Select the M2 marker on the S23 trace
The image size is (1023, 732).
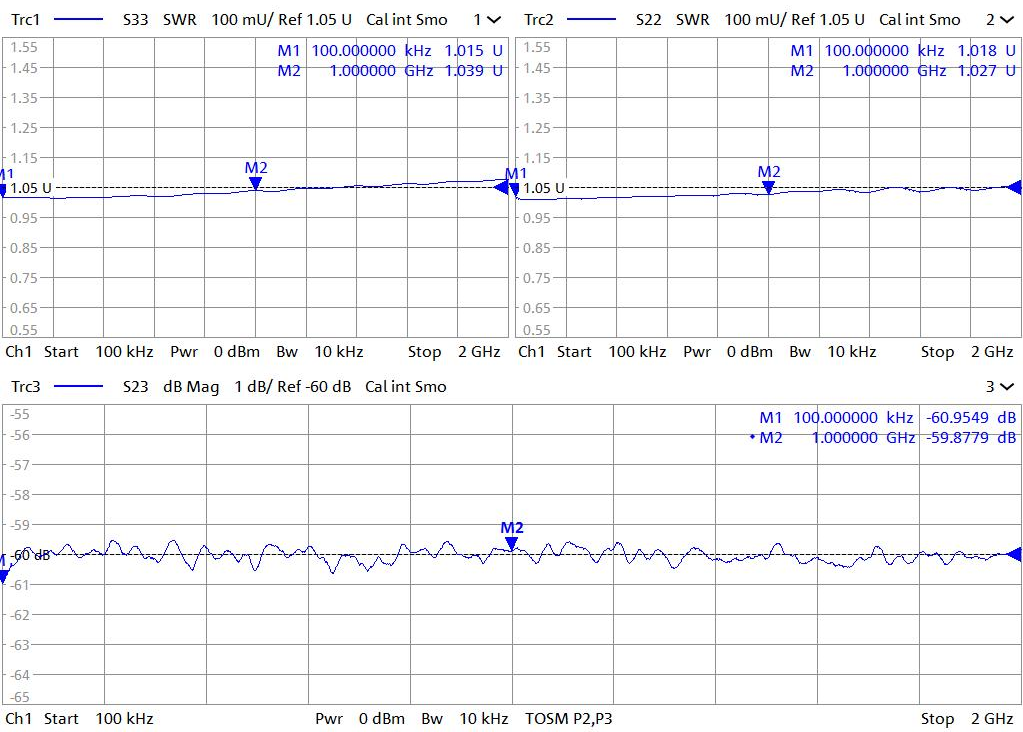pos(511,543)
